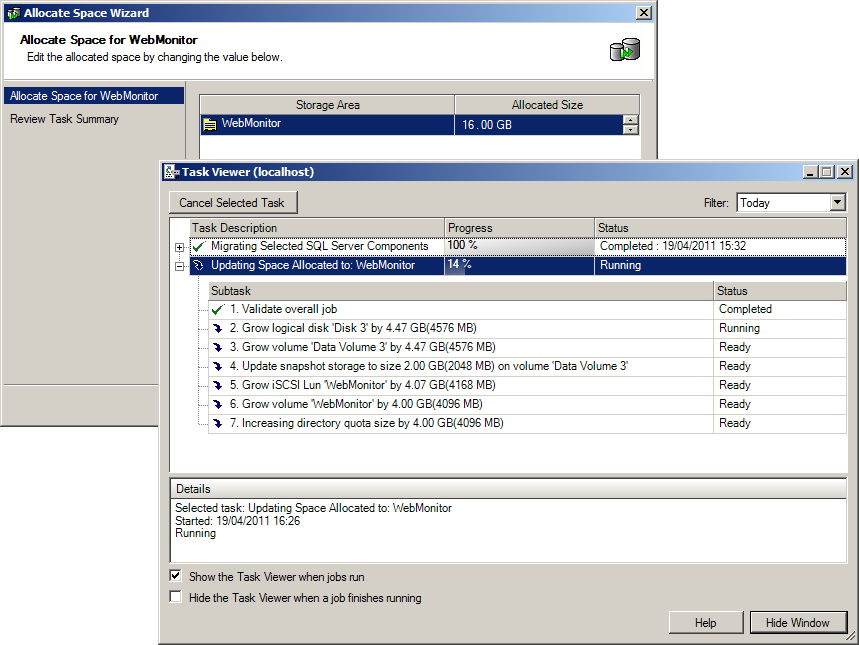Image resolution: width=859 pixels, height=645 pixels.
Task: Click the Task Viewer title bar icon
Action: [172, 172]
